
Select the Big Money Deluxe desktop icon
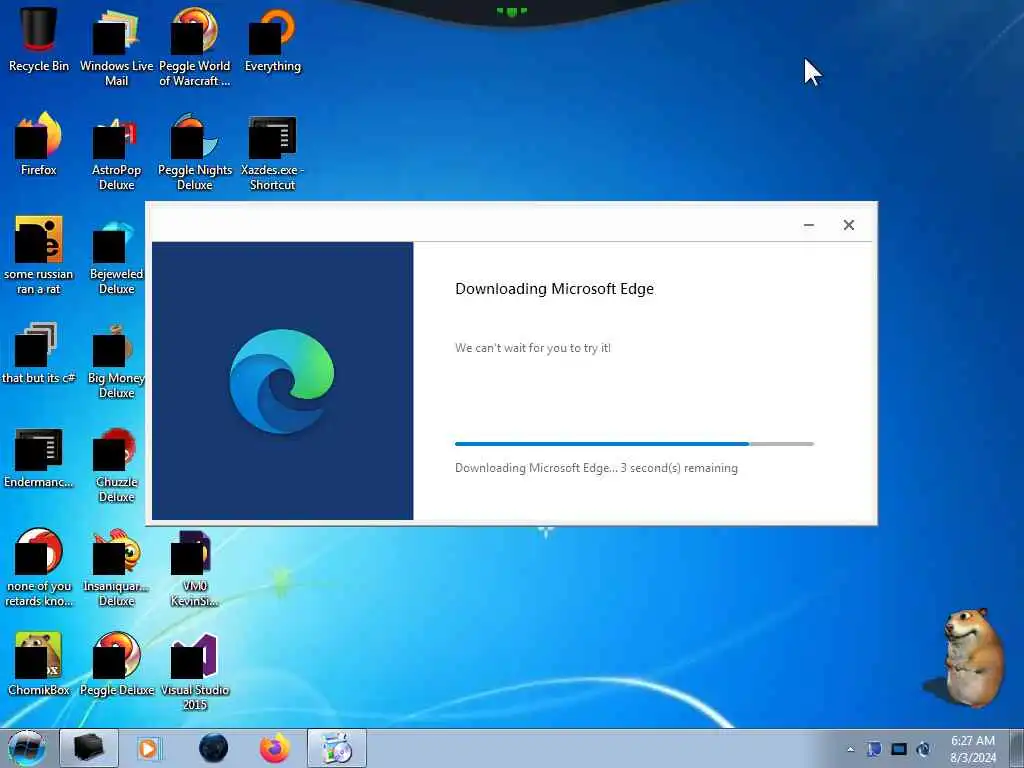(x=116, y=360)
